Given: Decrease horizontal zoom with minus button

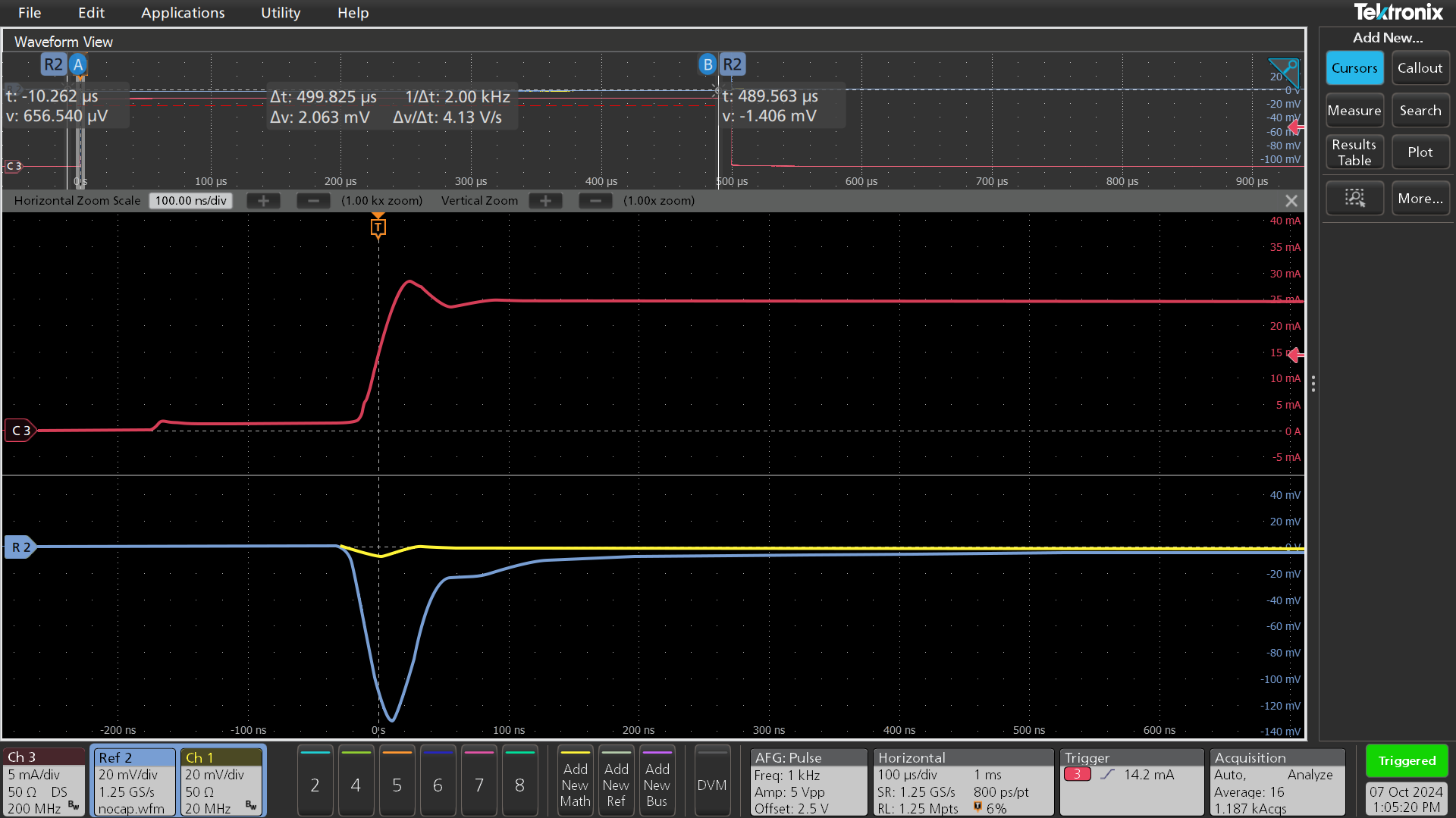Looking at the screenshot, I should [313, 201].
